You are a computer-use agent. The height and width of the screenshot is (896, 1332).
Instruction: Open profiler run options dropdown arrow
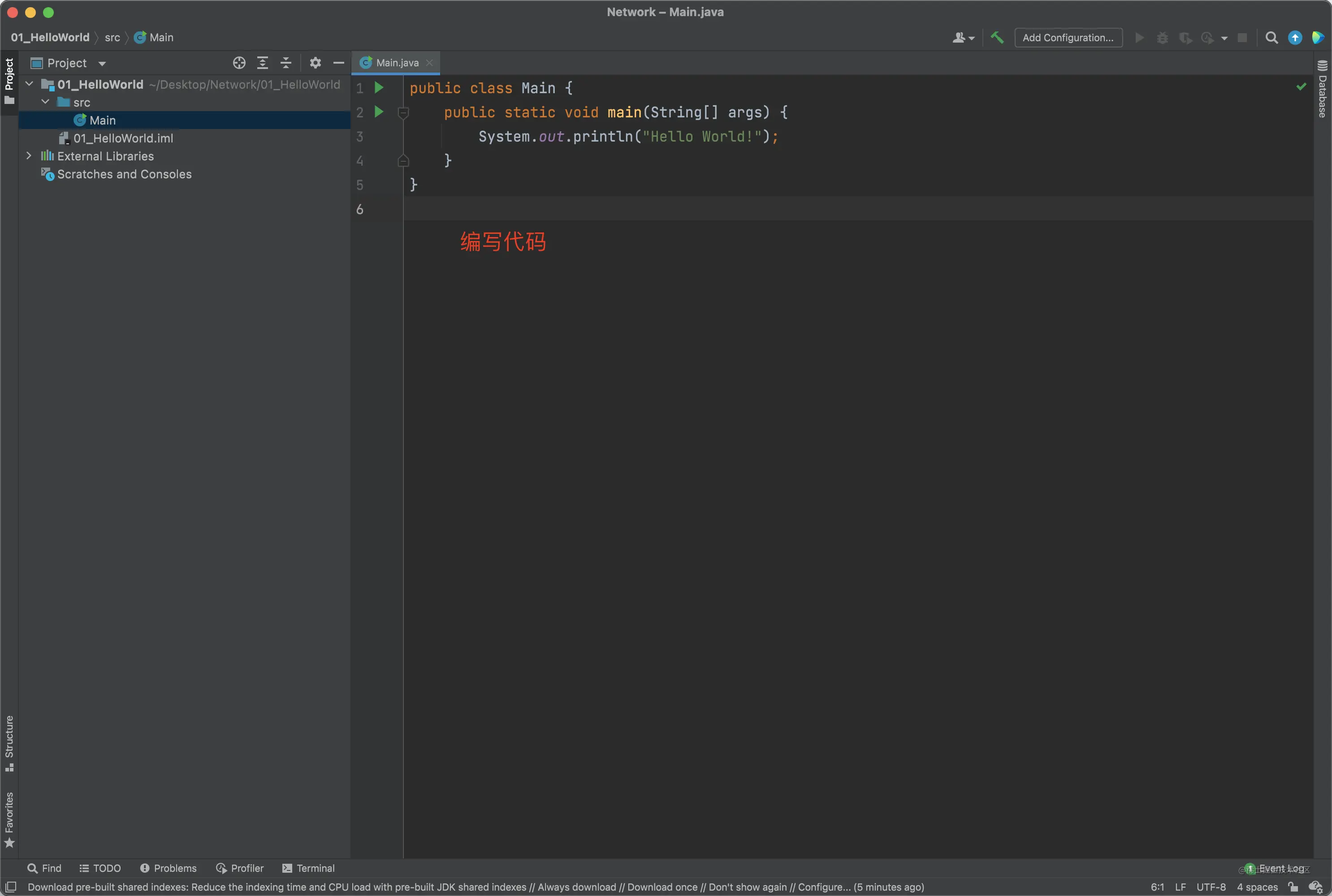click(1224, 38)
